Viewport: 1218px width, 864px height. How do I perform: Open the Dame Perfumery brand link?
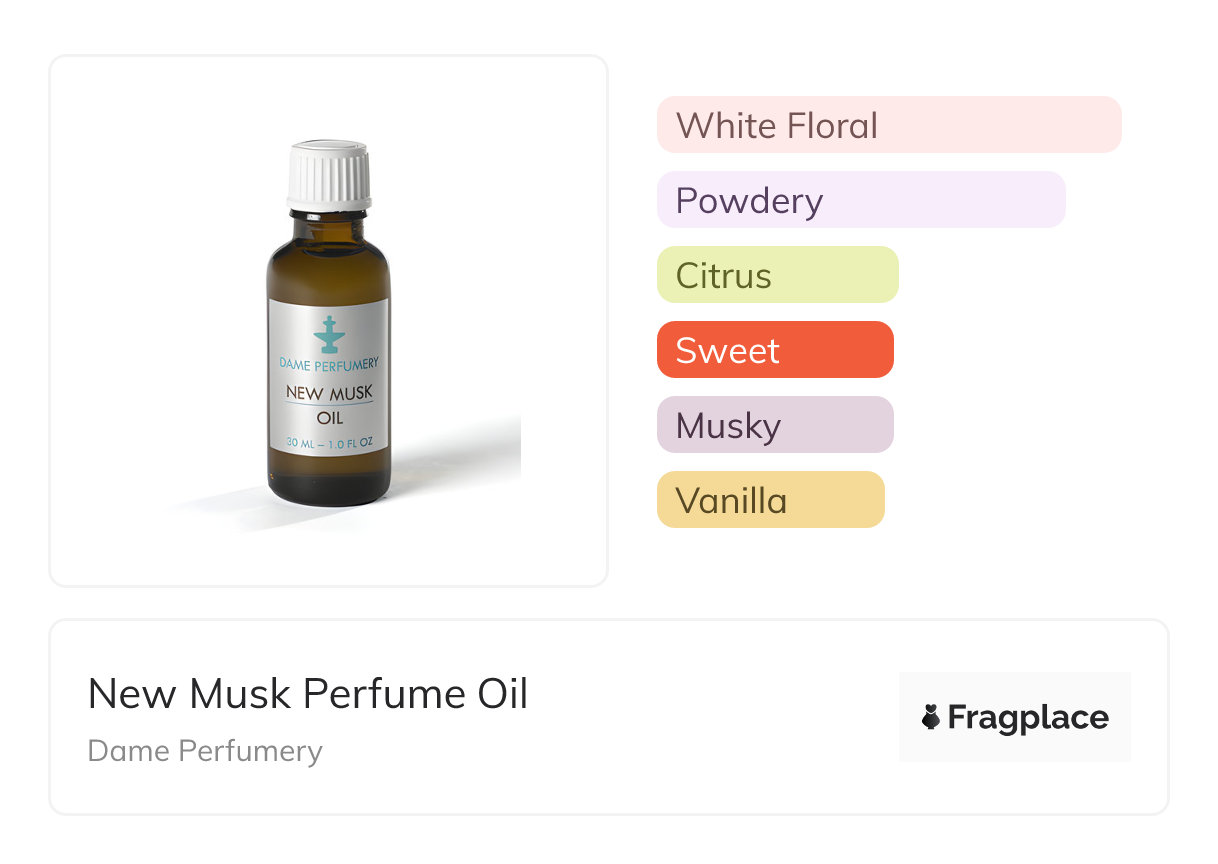pyautogui.click(x=205, y=751)
